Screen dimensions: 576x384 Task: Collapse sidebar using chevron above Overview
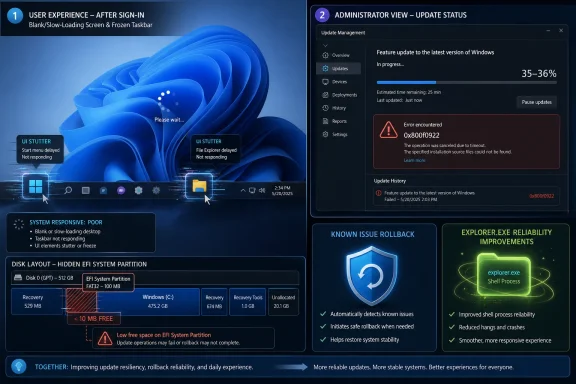point(325,46)
